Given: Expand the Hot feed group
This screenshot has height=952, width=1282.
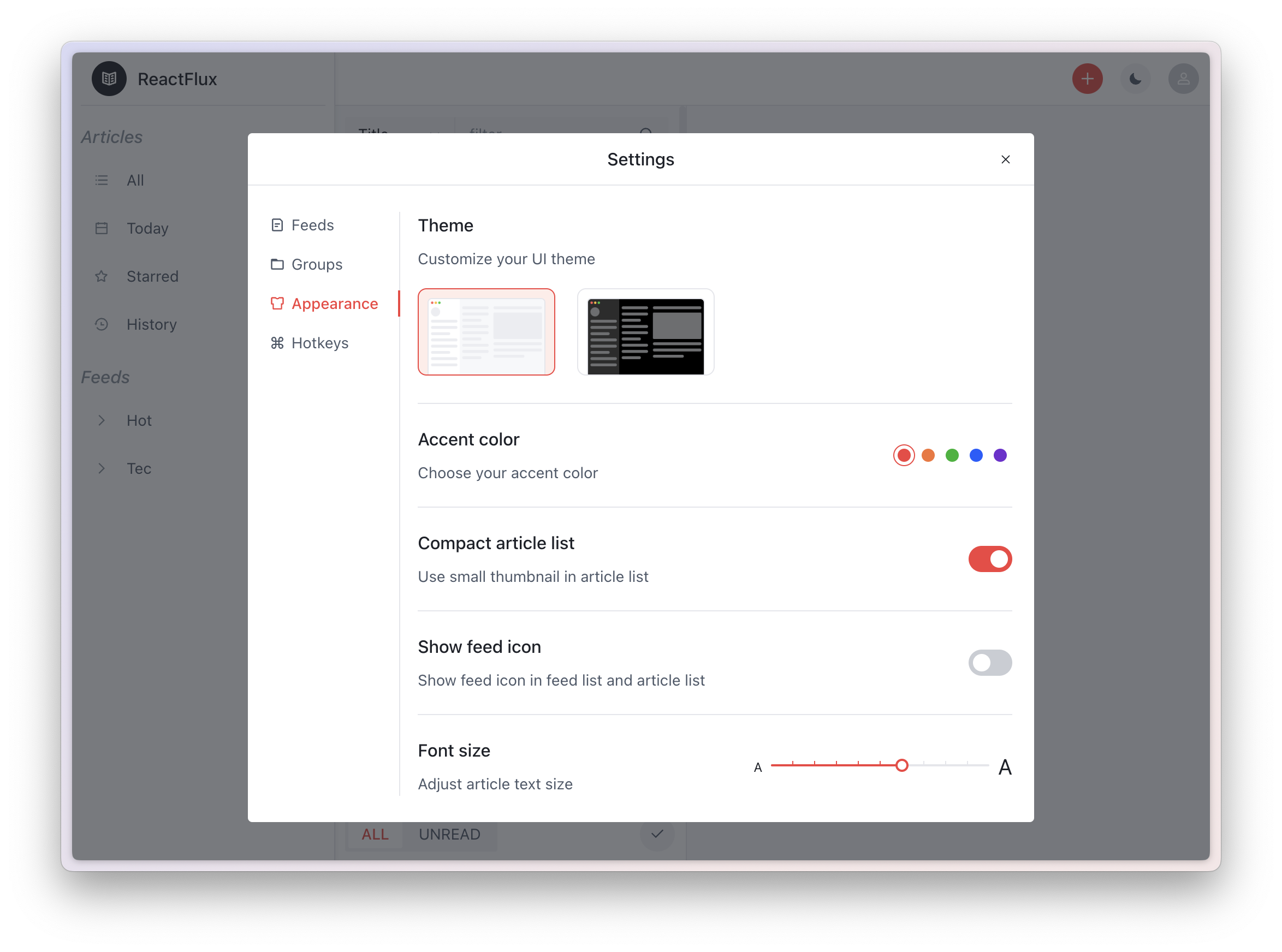Looking at the screenshot, I should [102, 421].
